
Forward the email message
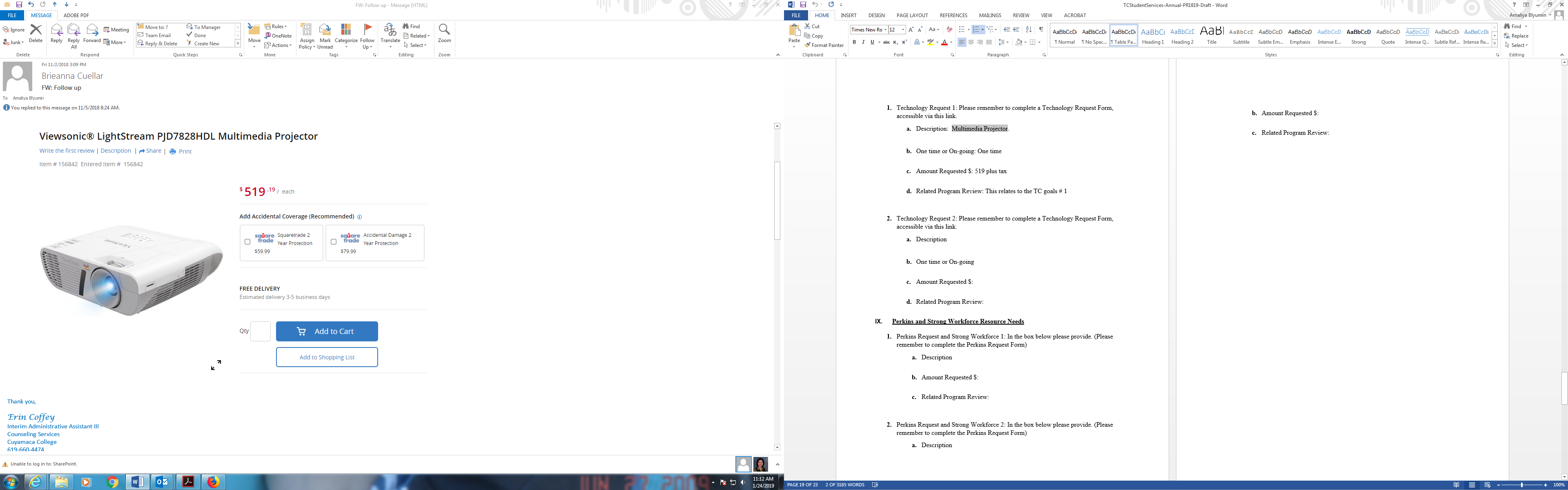tap(92, 34)
